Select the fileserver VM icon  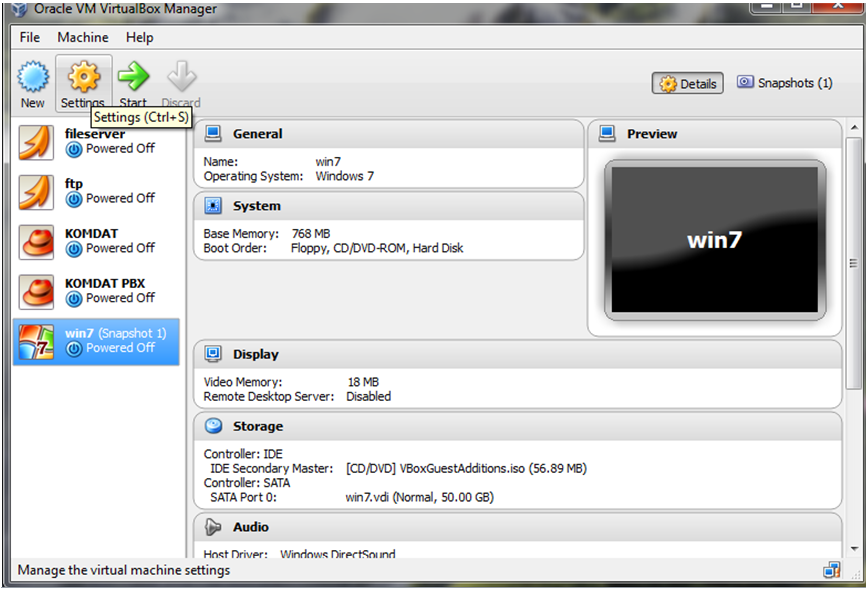click(x=36, y=142)
